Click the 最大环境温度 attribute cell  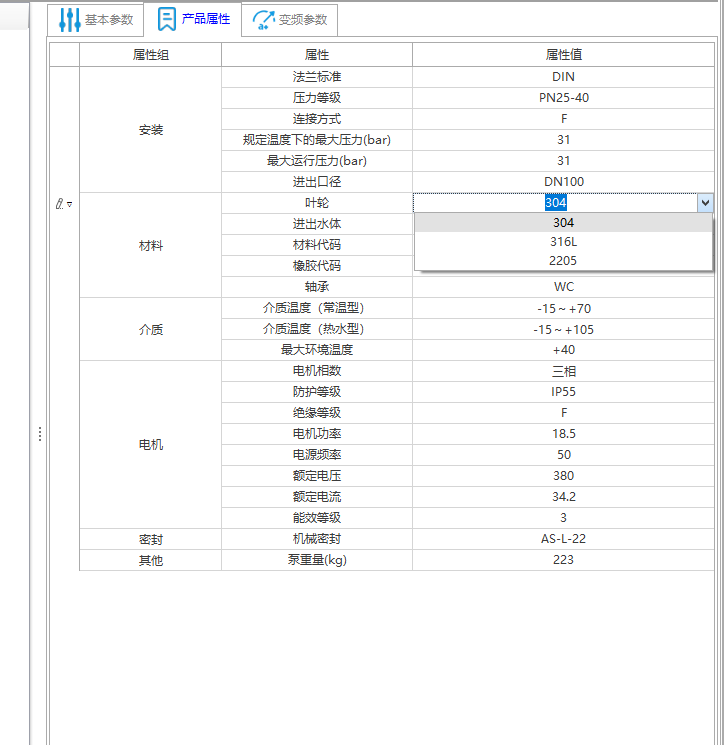[x=317, y=350]
